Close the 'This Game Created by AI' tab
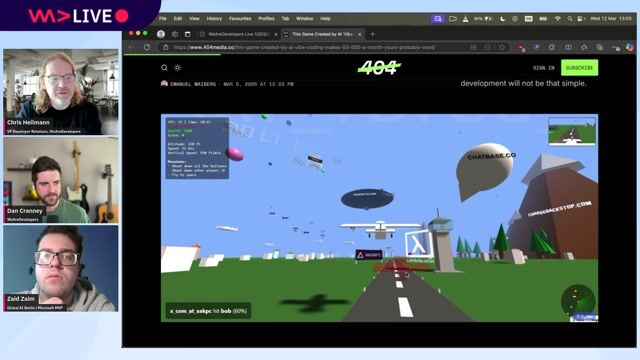 pos(360,34)
